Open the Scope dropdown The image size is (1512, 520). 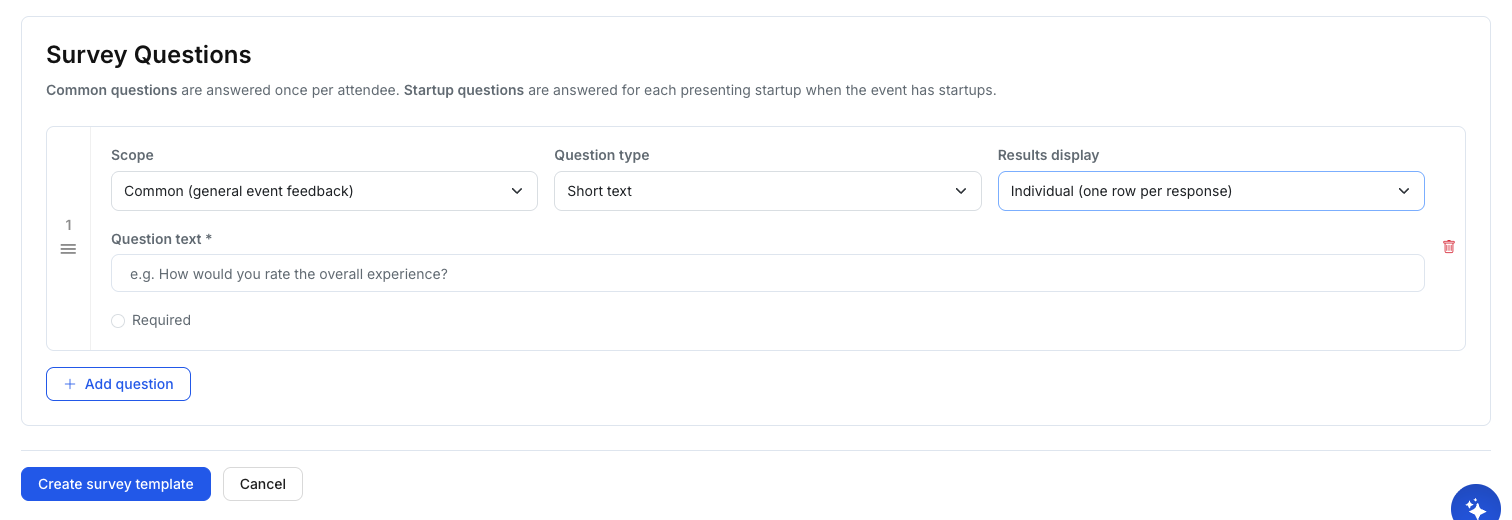324,191
